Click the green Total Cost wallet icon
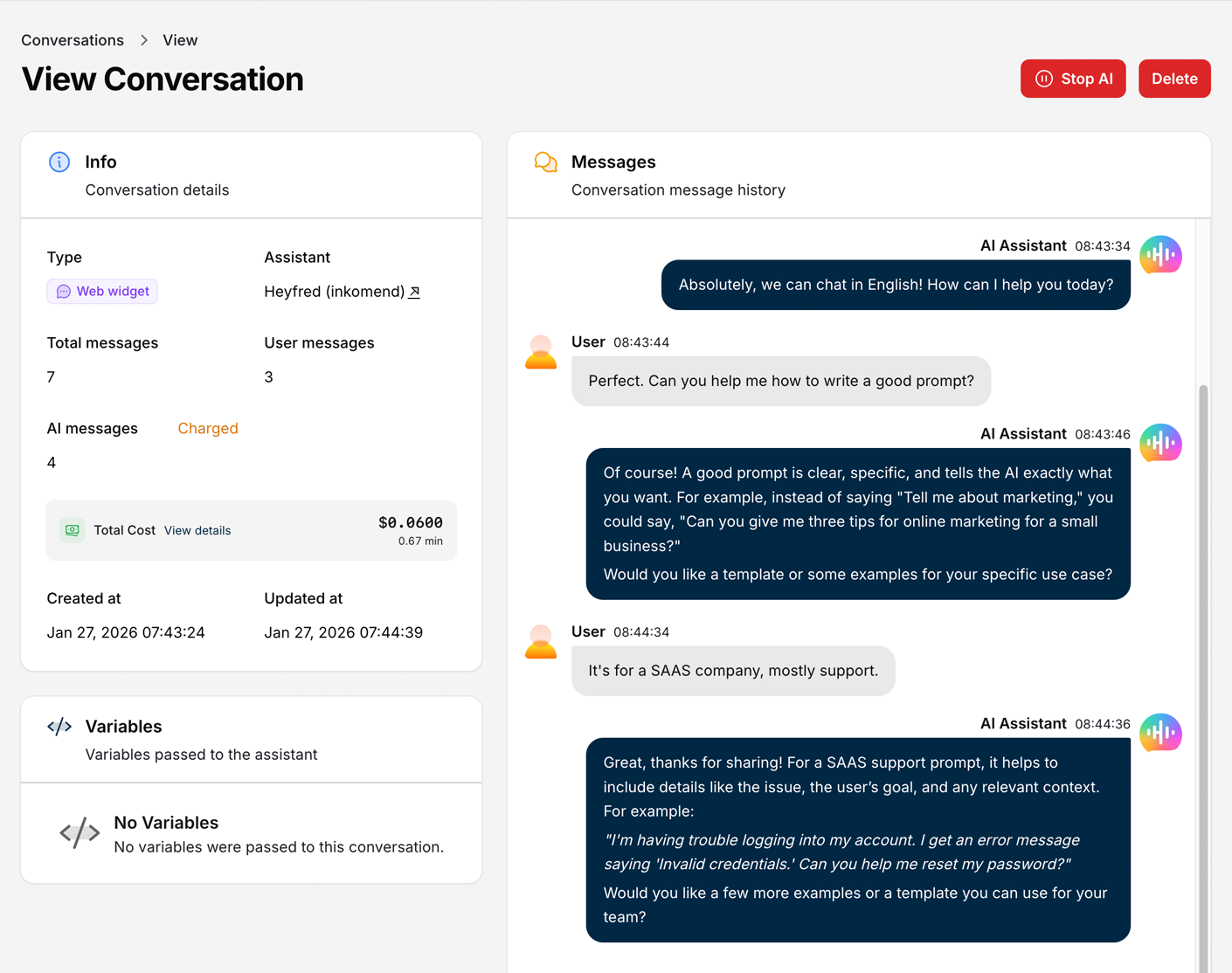The width and height of the screenshot is (1232, 973). [x=72, y=530]
